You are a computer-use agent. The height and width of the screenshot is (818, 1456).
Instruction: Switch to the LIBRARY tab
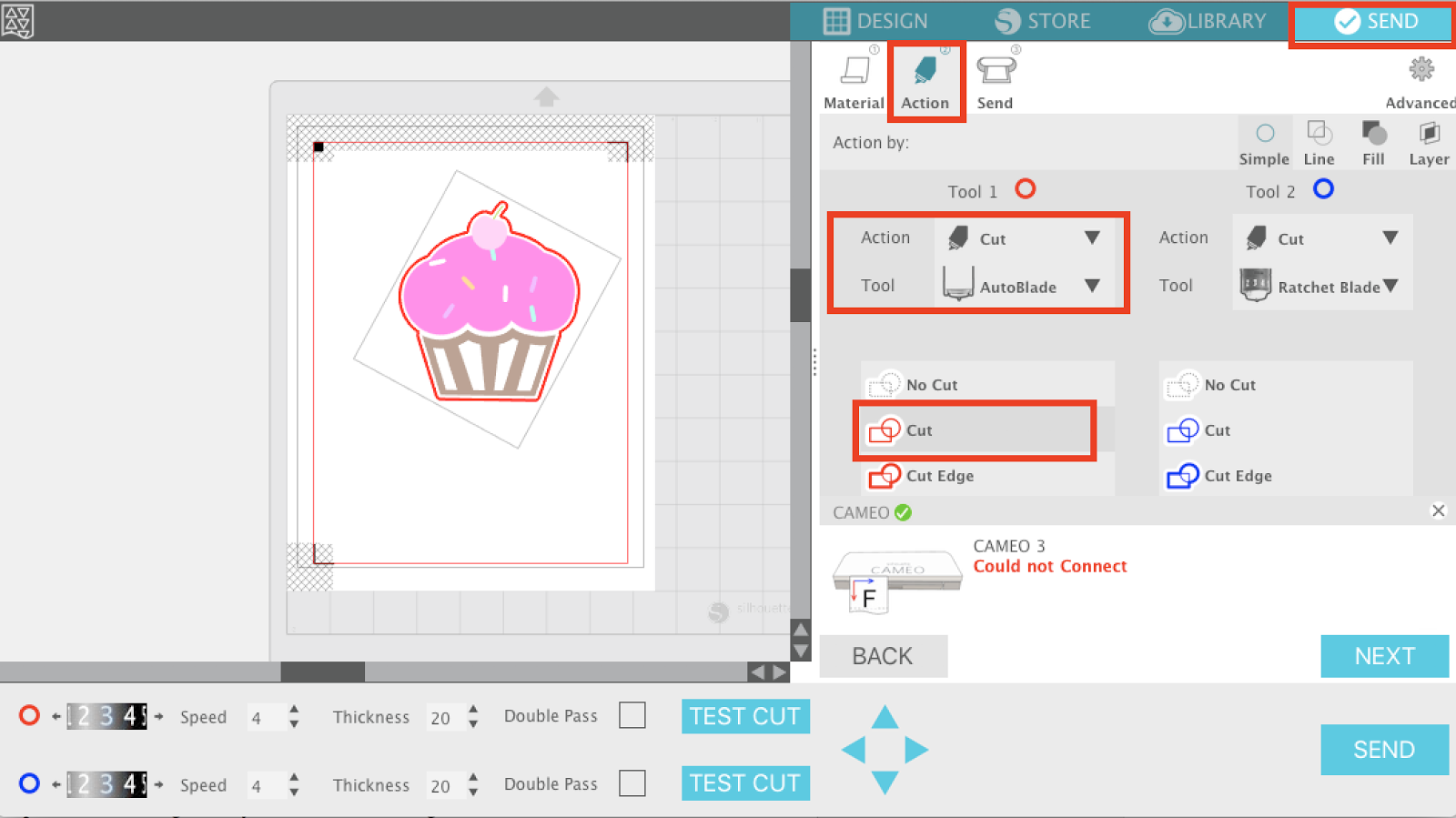click(1208, 21)
